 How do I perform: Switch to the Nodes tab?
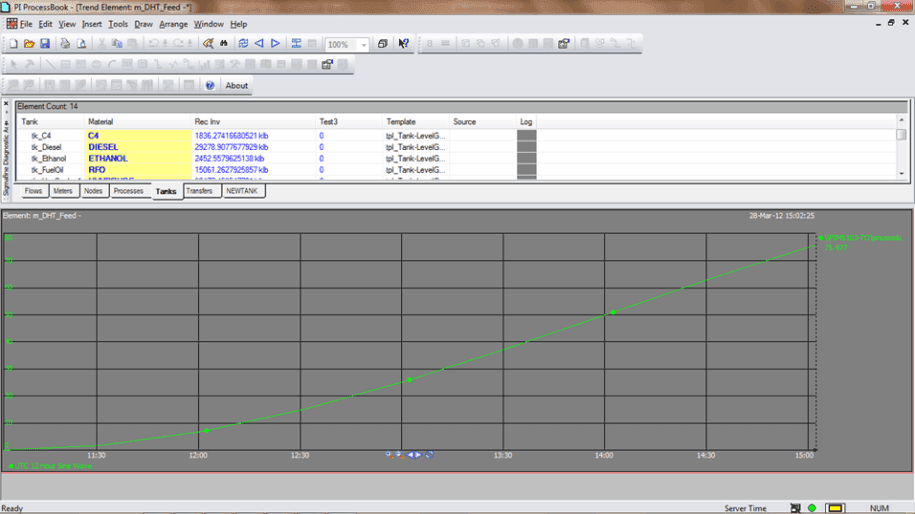point(93,191)
